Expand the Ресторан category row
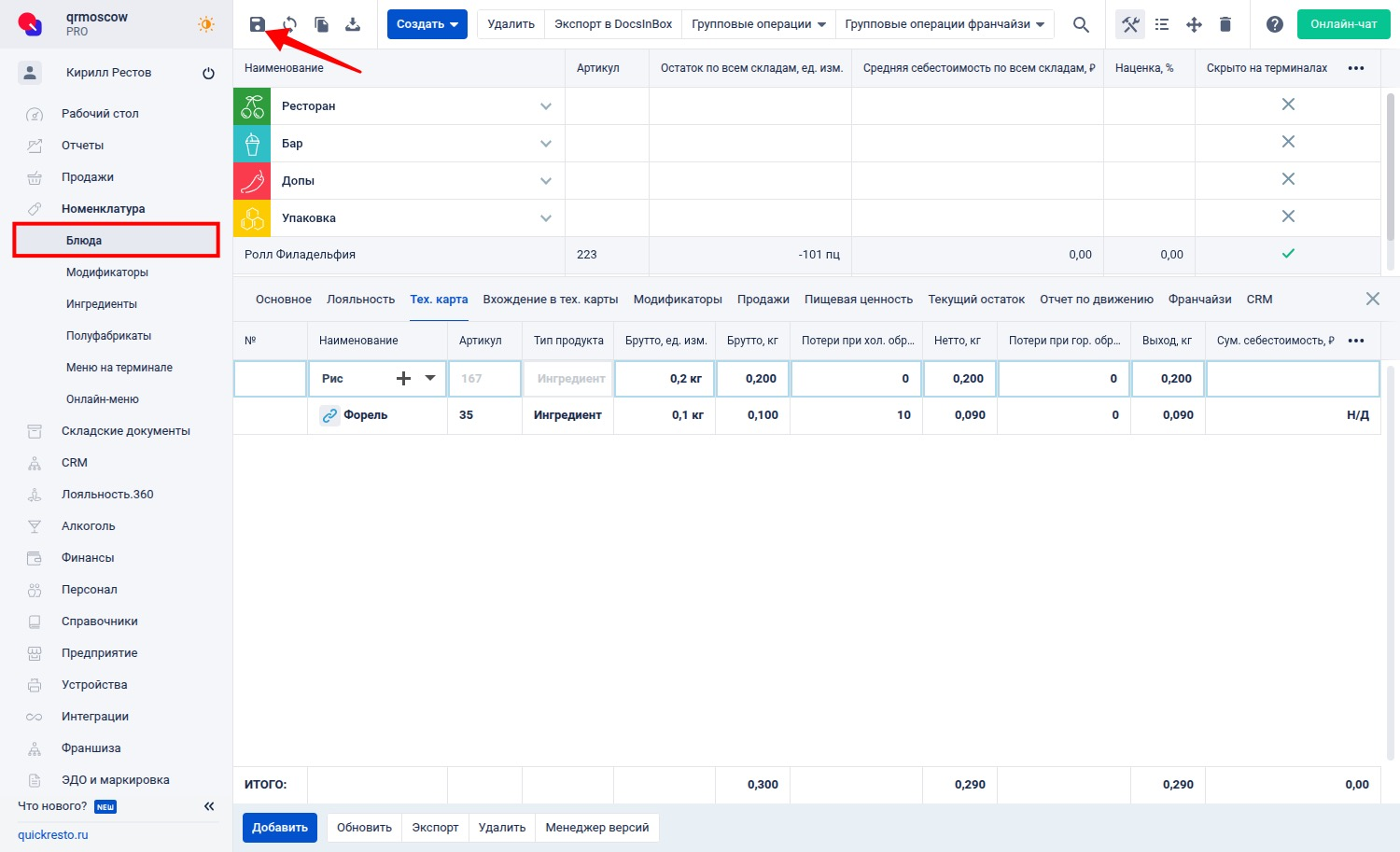 click(546, 106)
